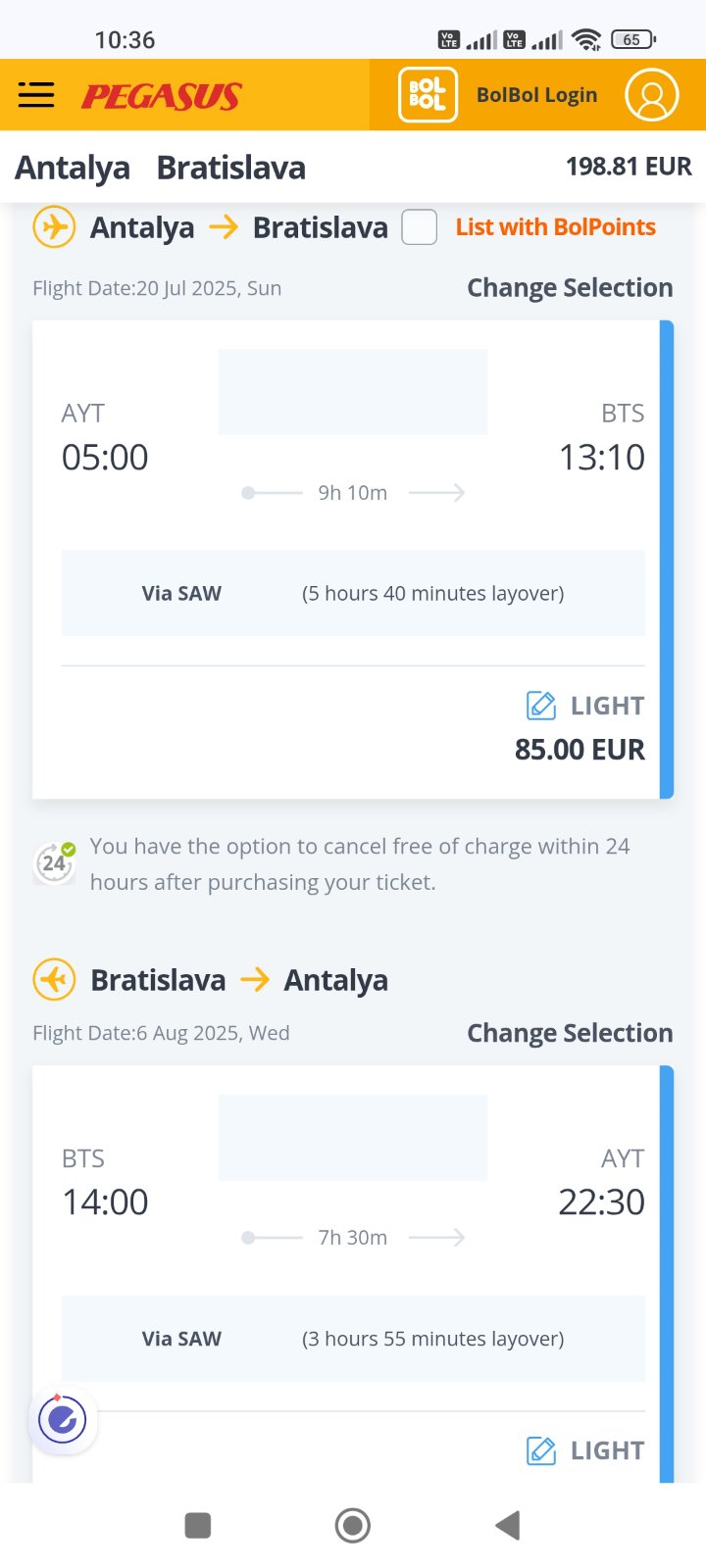The height and width of the screenshot is (1568, 706).
Task: Tap the return flight plane icon
Action: (54, 980)
